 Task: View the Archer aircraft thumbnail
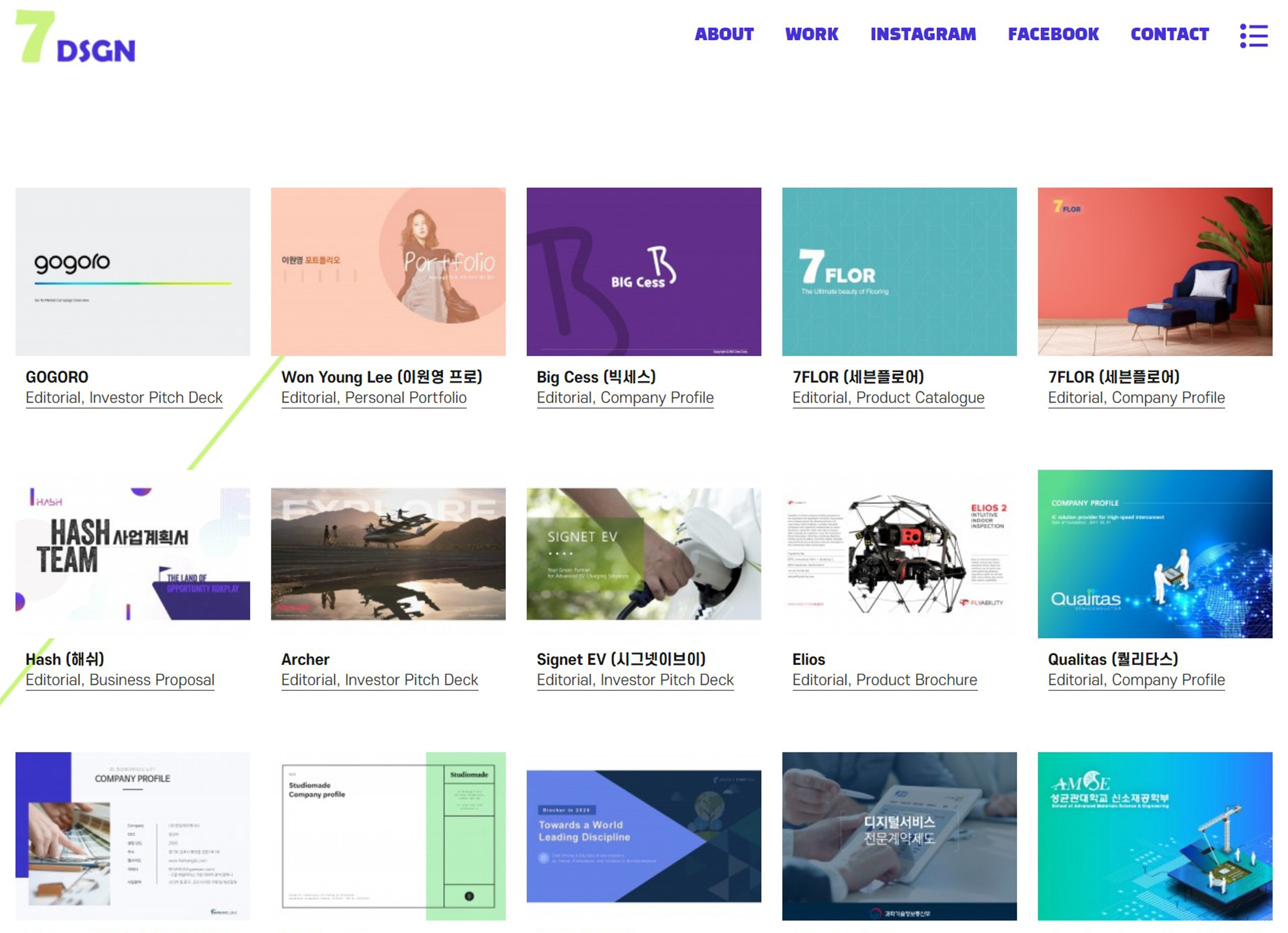pyautogui.click(x=388, y=553)
